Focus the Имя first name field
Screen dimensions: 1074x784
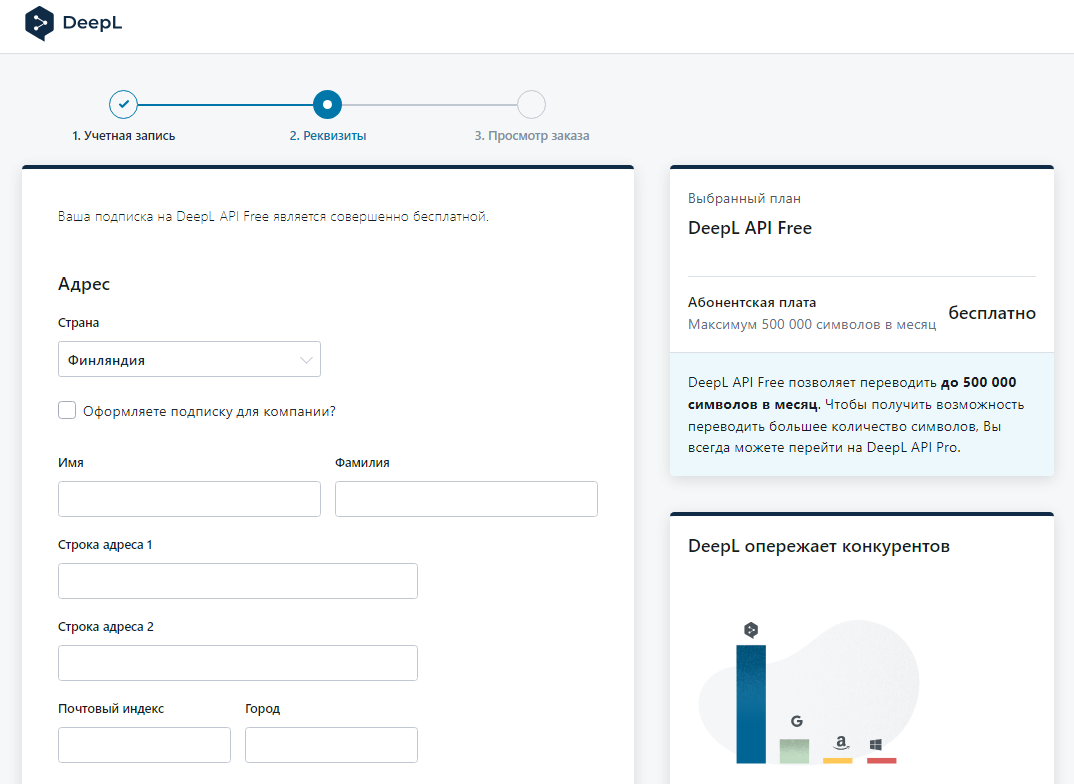point(189,499)
